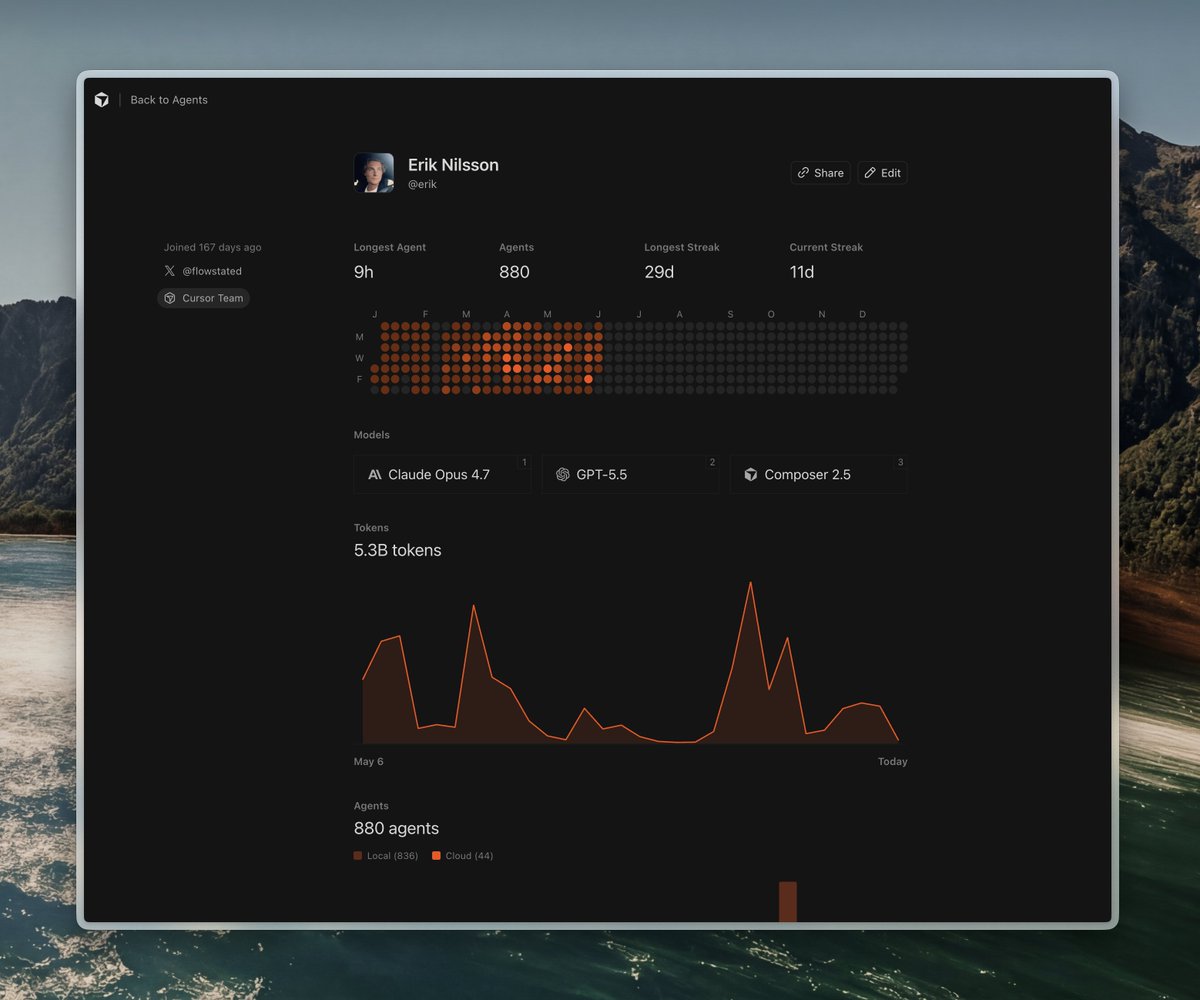Click the Models section label
Viewport: 1200px width, 1000px height.
pos(372,435)
